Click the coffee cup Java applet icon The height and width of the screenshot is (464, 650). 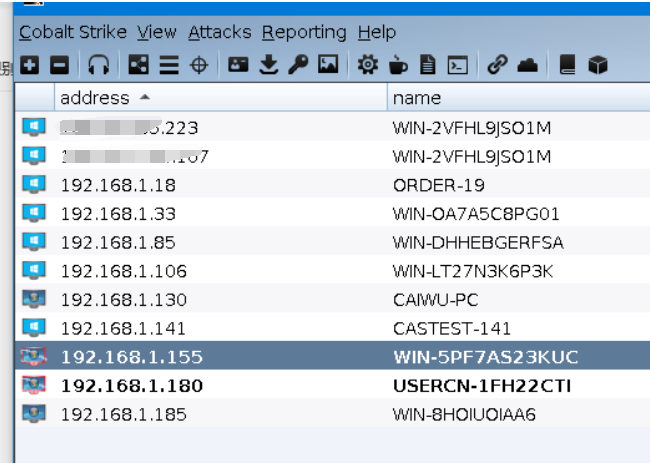point(398,65)
